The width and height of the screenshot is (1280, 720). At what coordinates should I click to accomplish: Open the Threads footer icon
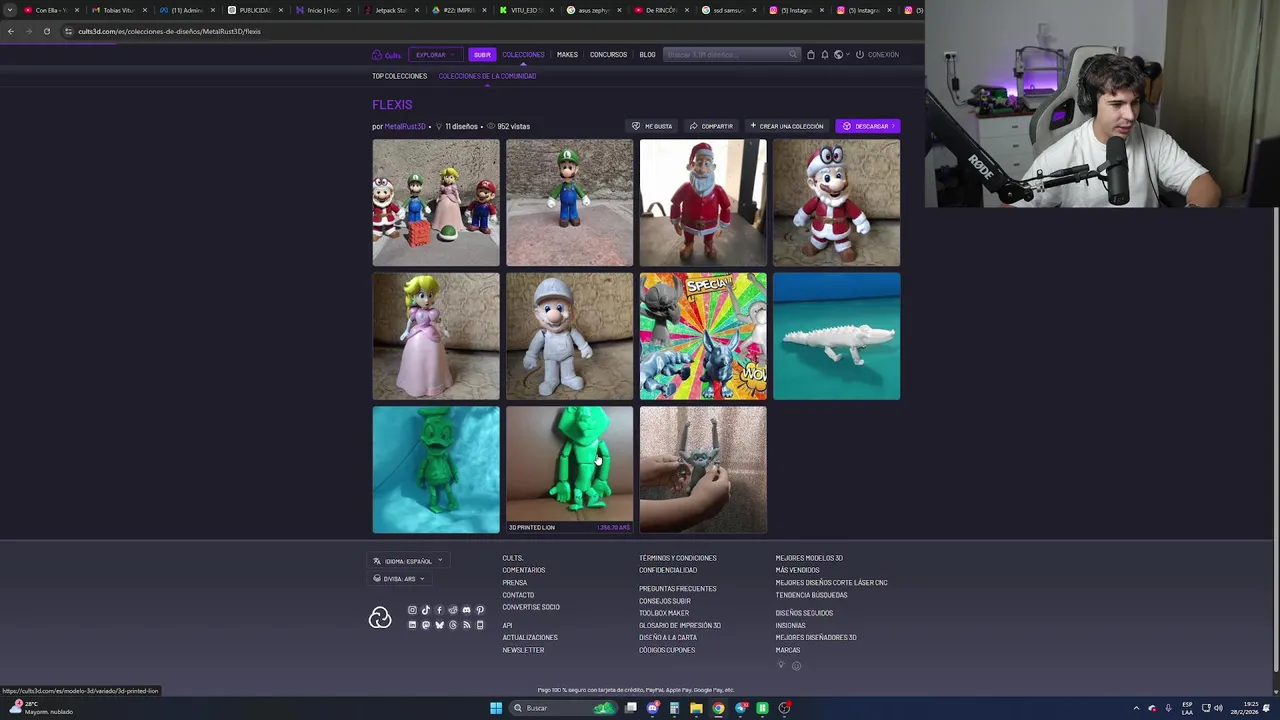(453, 625)
